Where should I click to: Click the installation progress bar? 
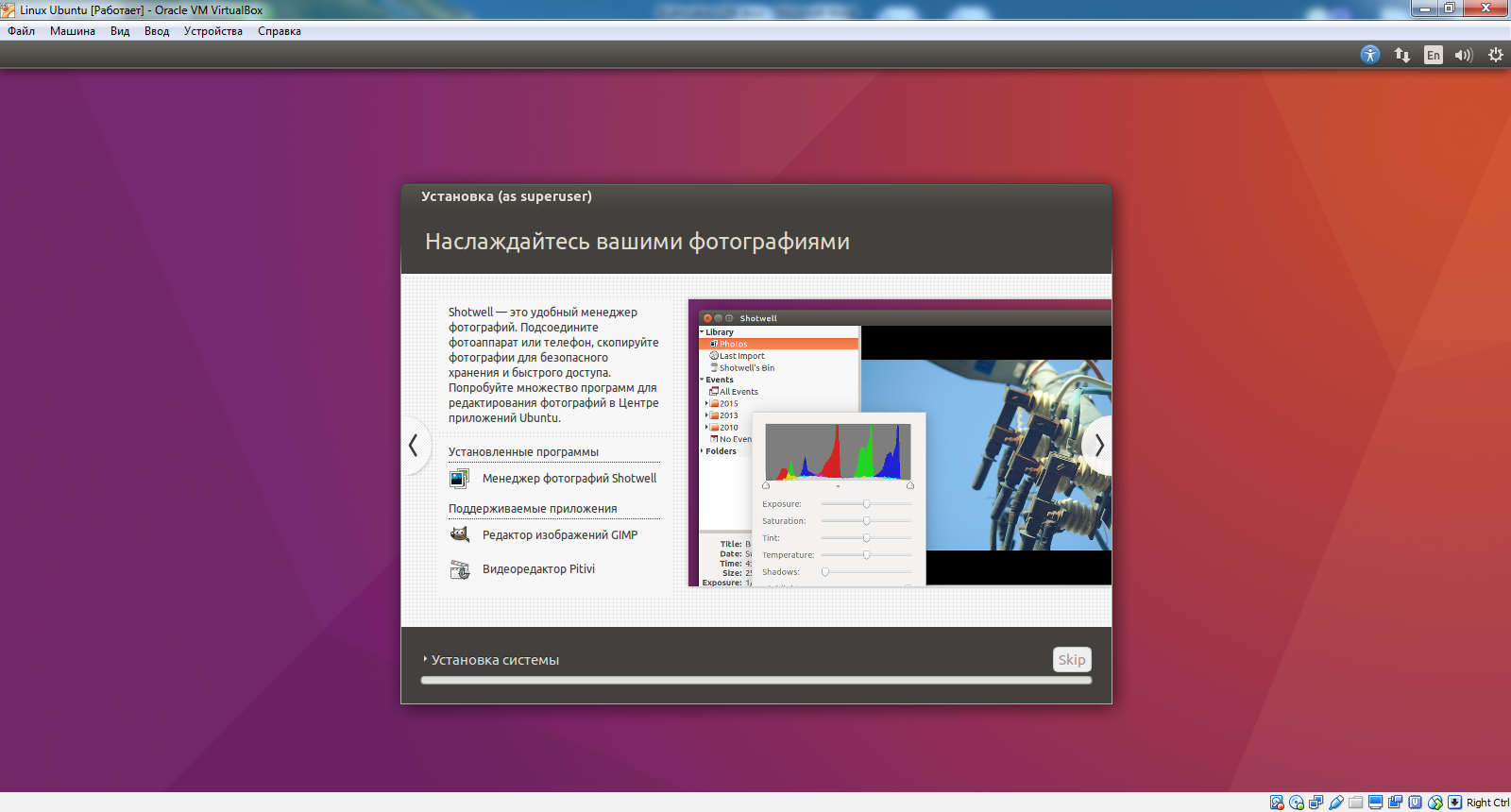coord(756,680)
